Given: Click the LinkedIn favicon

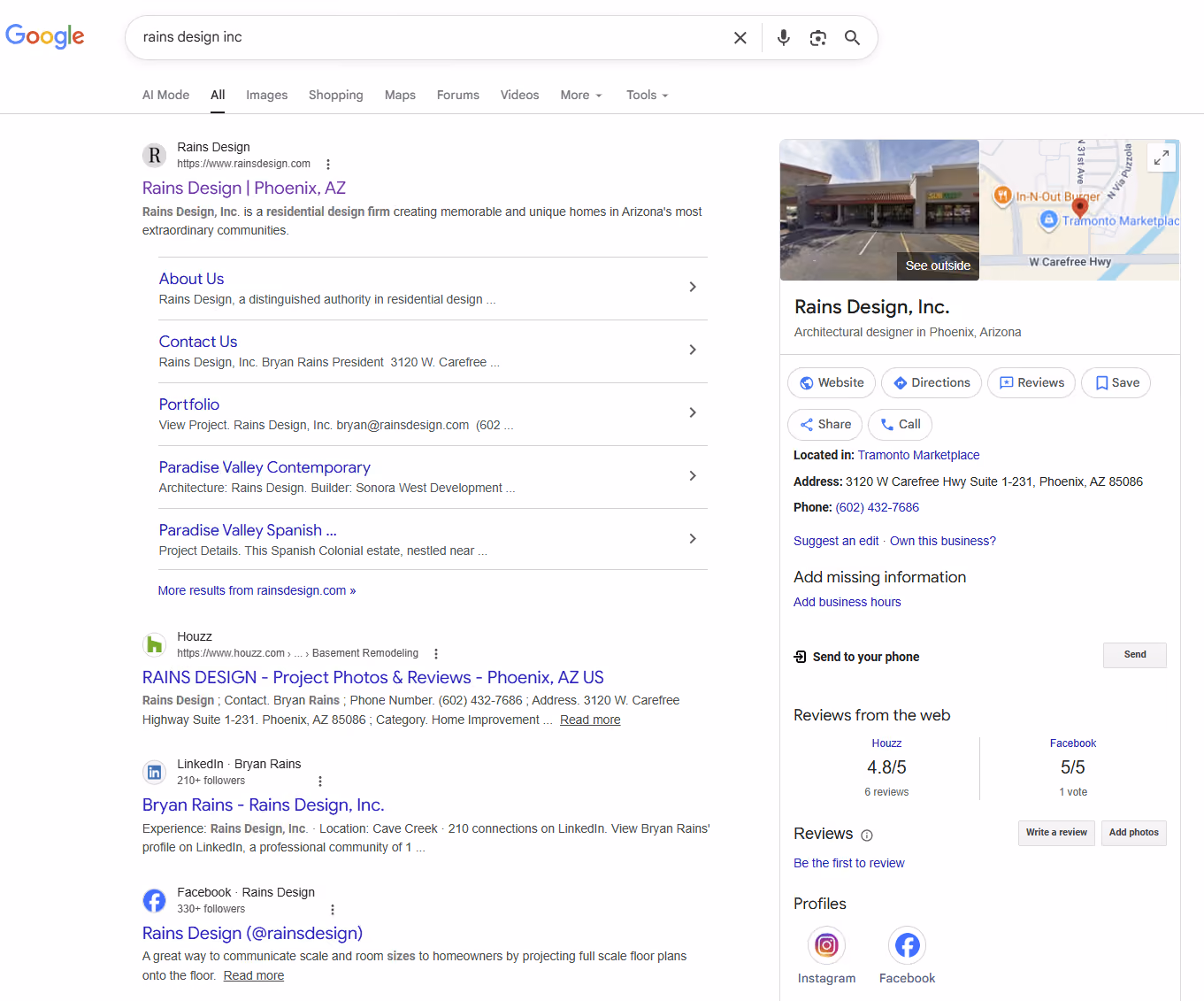Looking at the screenshot, I should (x=155, y=773).
